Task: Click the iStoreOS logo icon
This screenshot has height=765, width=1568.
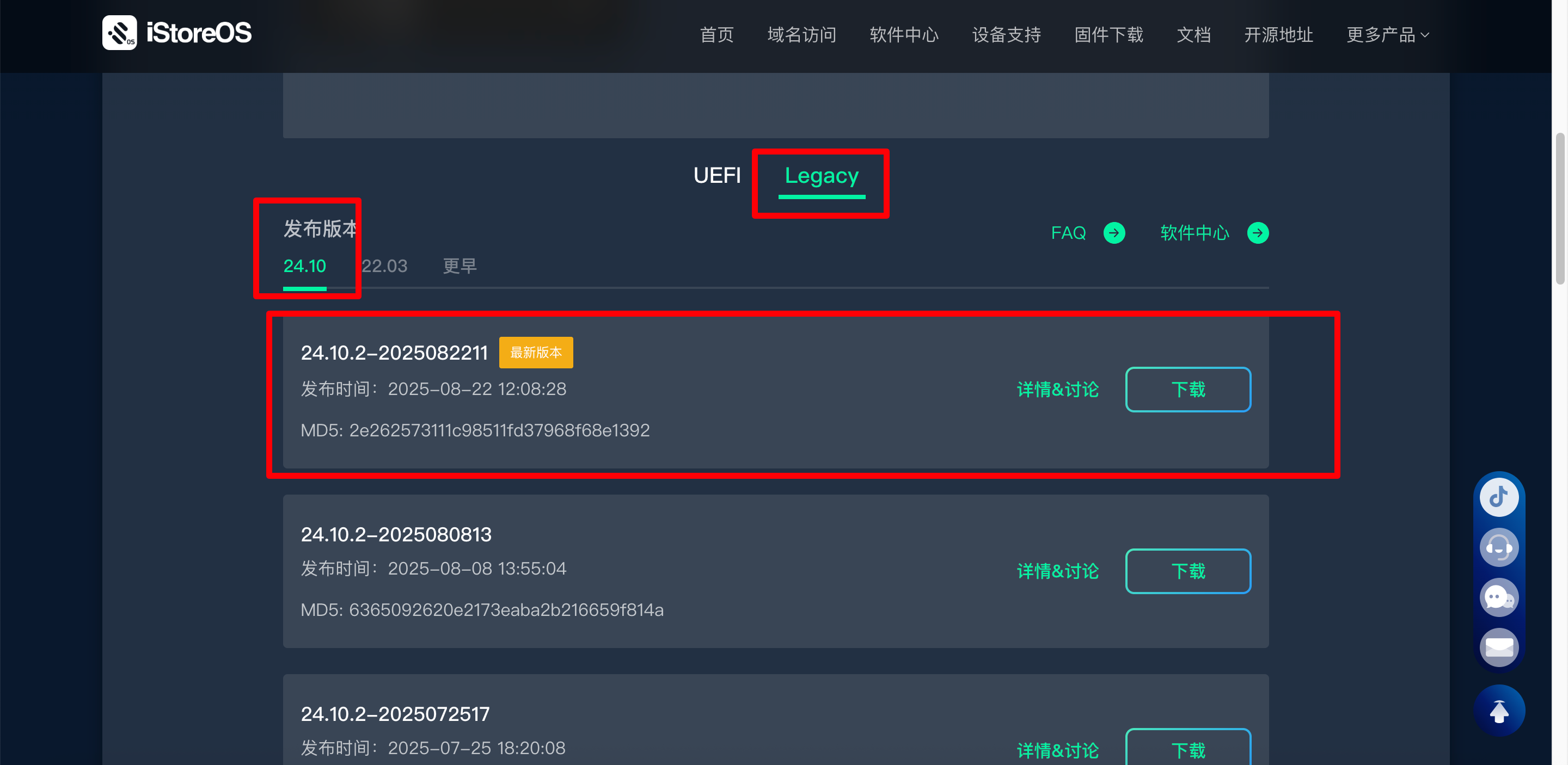Action: tap(119, 33)
